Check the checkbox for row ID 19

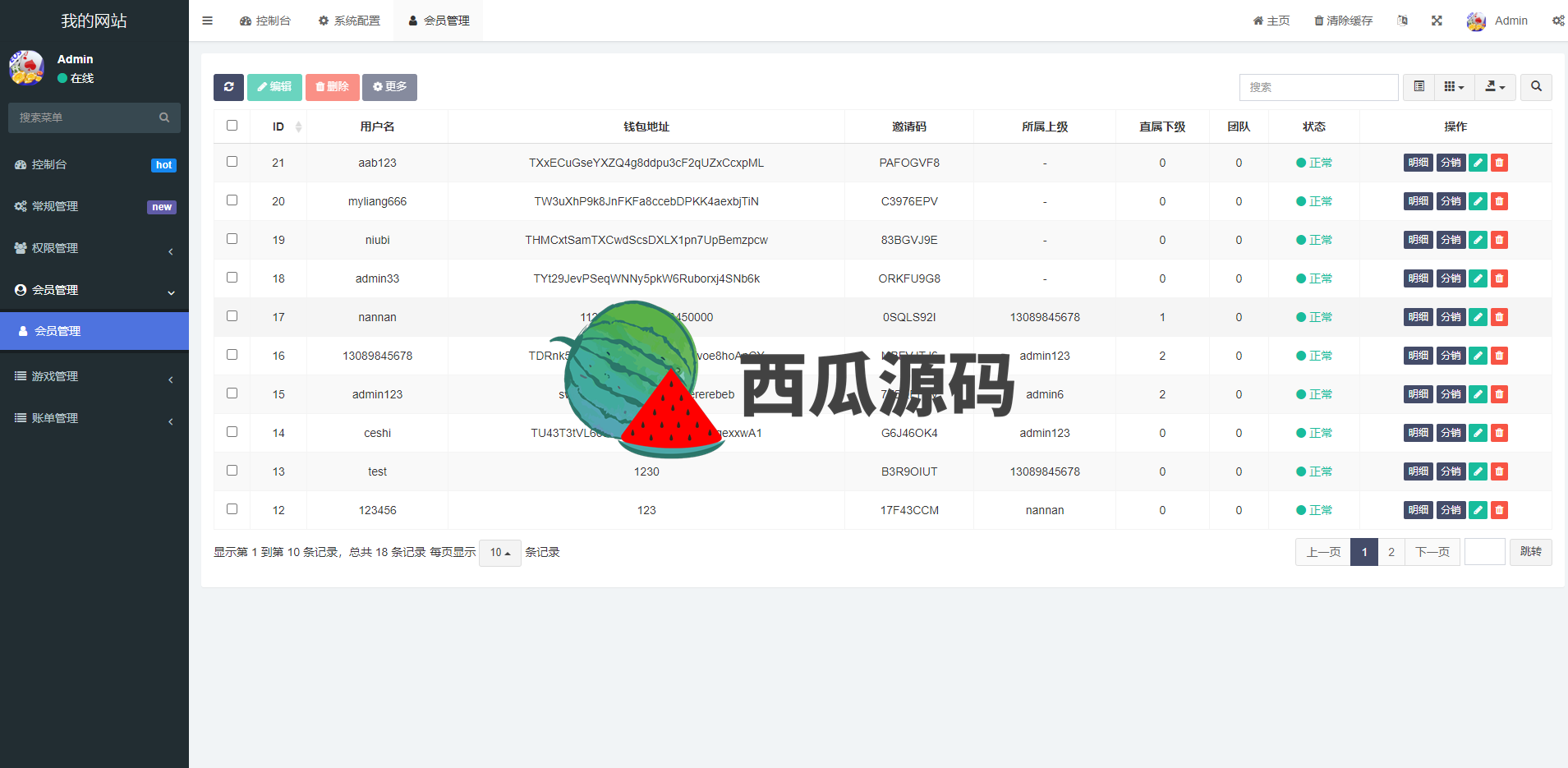232,239
